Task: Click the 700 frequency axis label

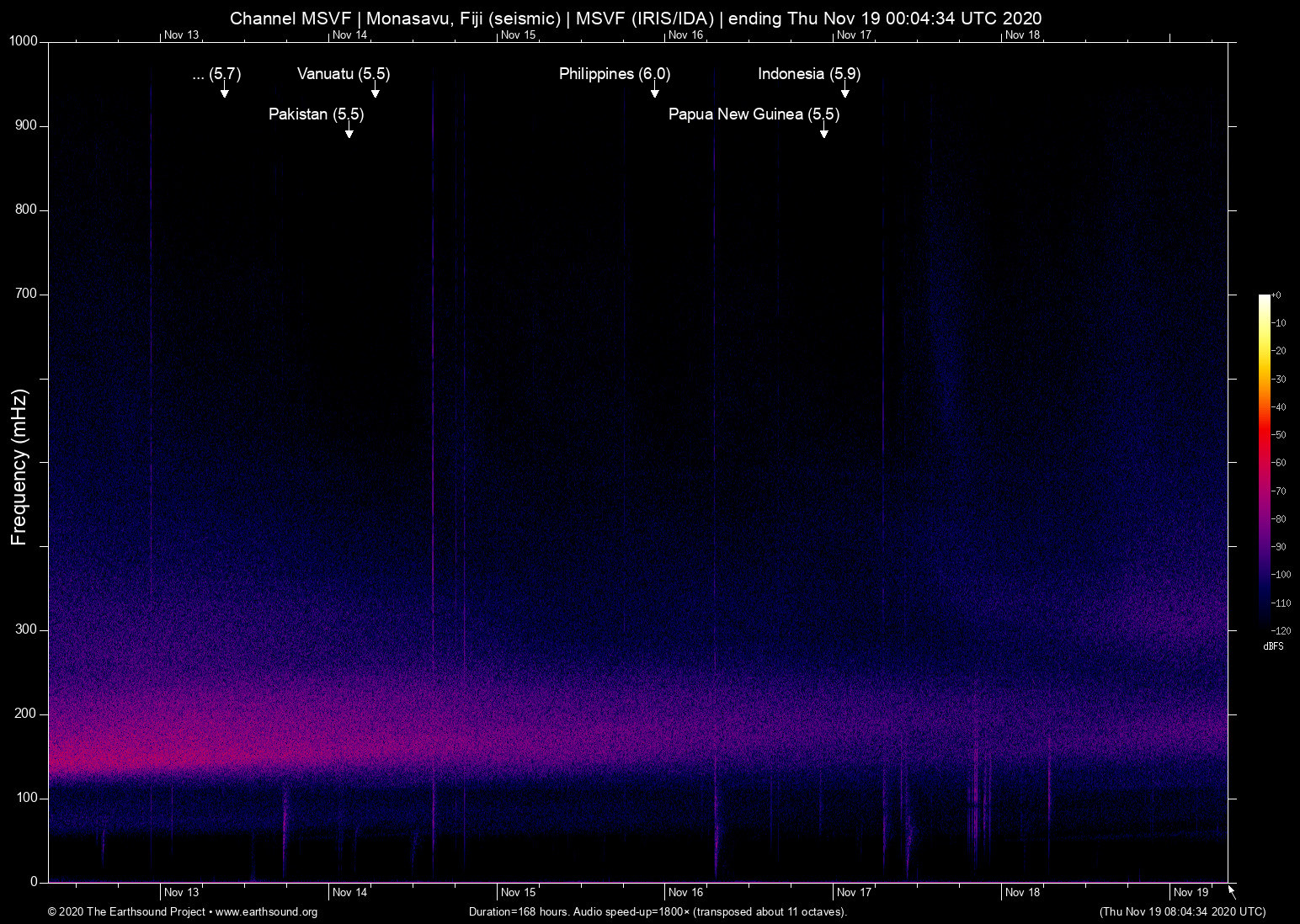Action: (x=26, y=294)
